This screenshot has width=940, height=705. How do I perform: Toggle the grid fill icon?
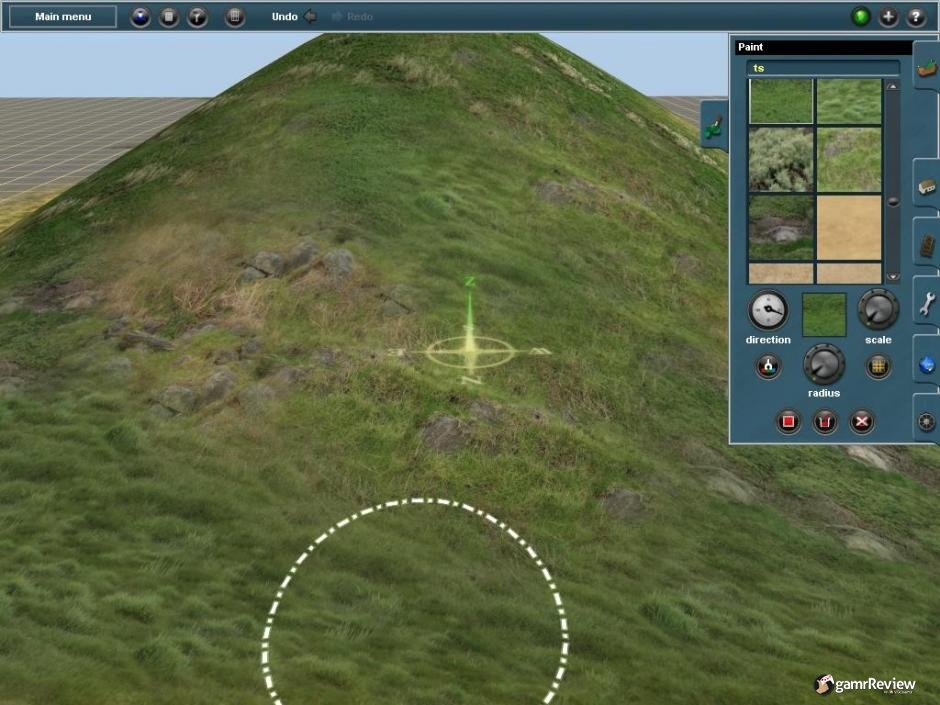878,366
